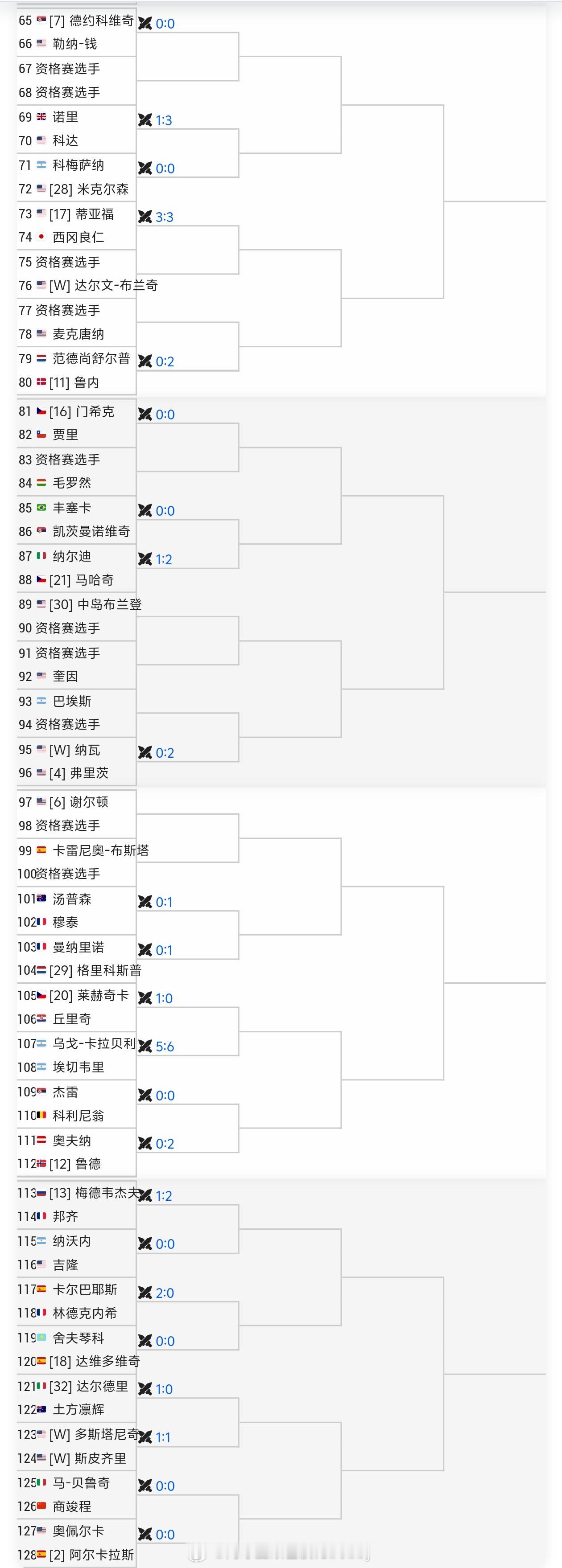Click the crossed-rackets icon beside the 3:3 score
Viewport: 562px width, 1568px height.
pos(145,217)
